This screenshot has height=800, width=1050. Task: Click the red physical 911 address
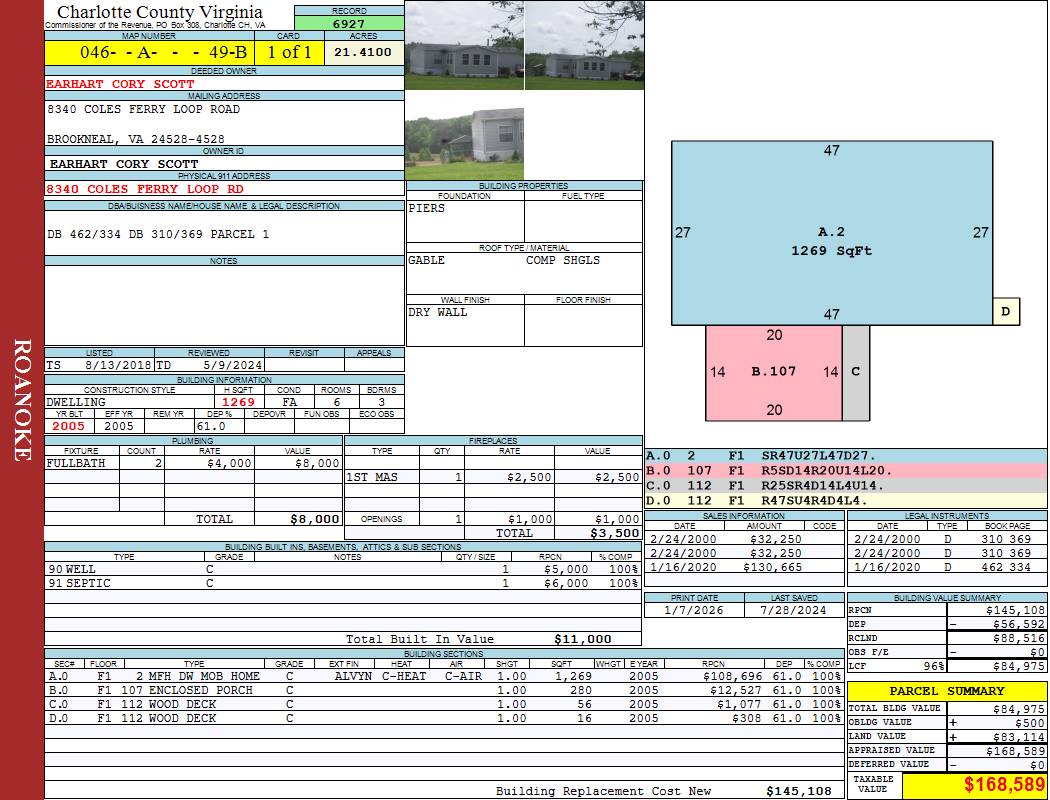click(x=145, y=189)
